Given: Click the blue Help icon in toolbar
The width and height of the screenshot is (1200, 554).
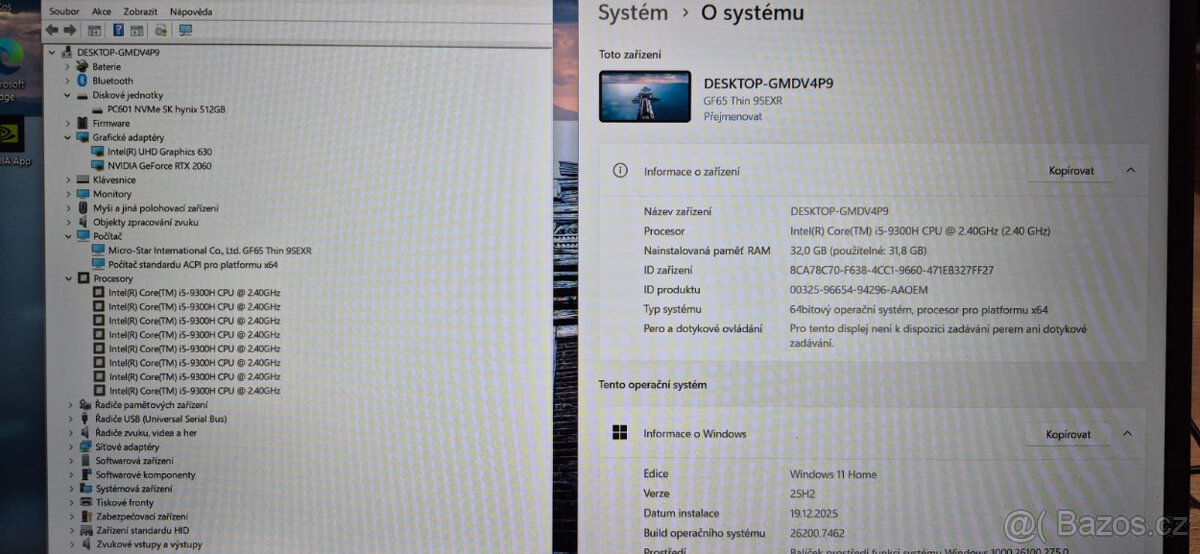Looking at the screenshot, I should 118,30.
